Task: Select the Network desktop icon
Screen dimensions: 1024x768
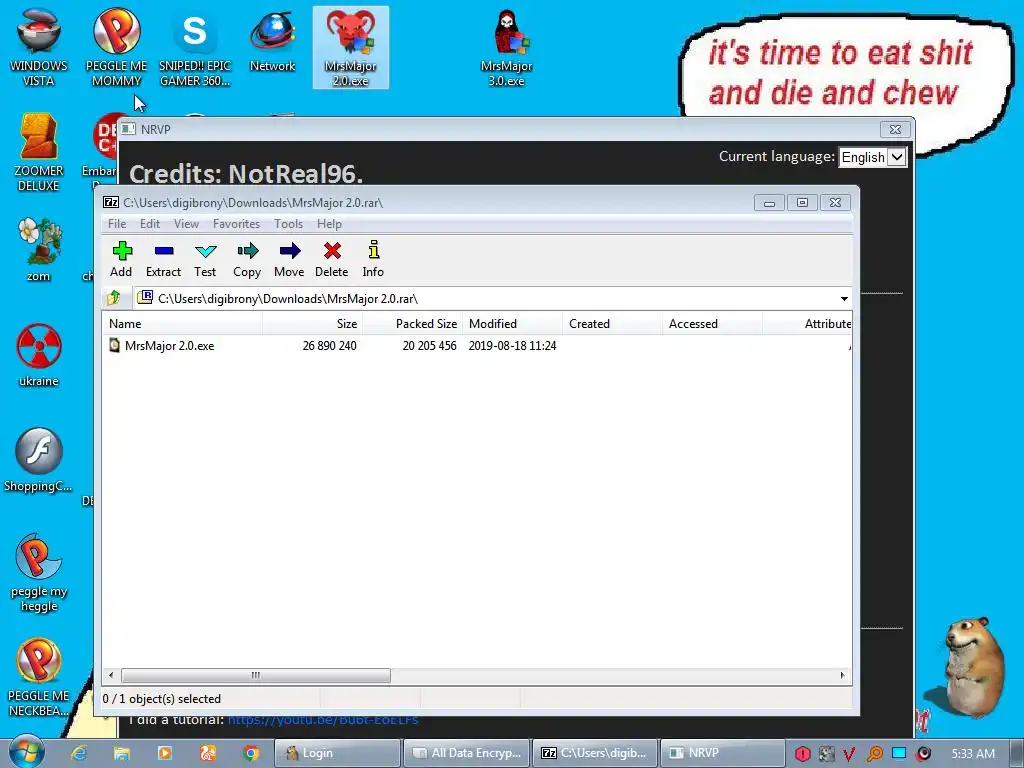Action: (x=272, y=40)
